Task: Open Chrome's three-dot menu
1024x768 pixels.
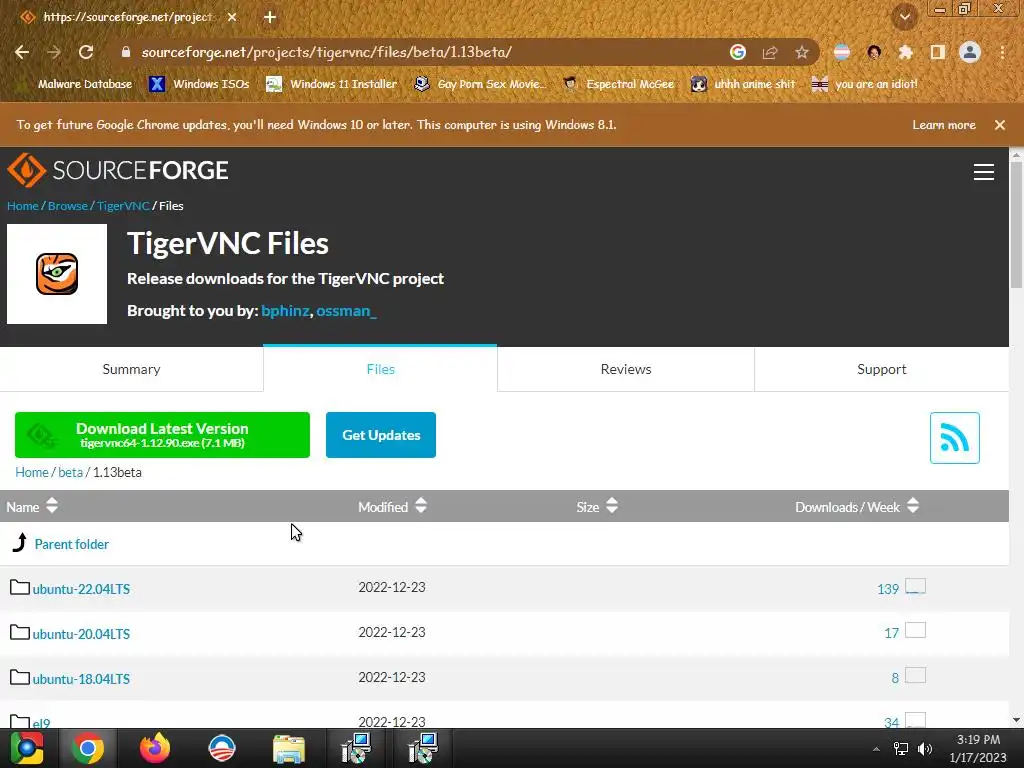Action: [x=1002, y=52]
